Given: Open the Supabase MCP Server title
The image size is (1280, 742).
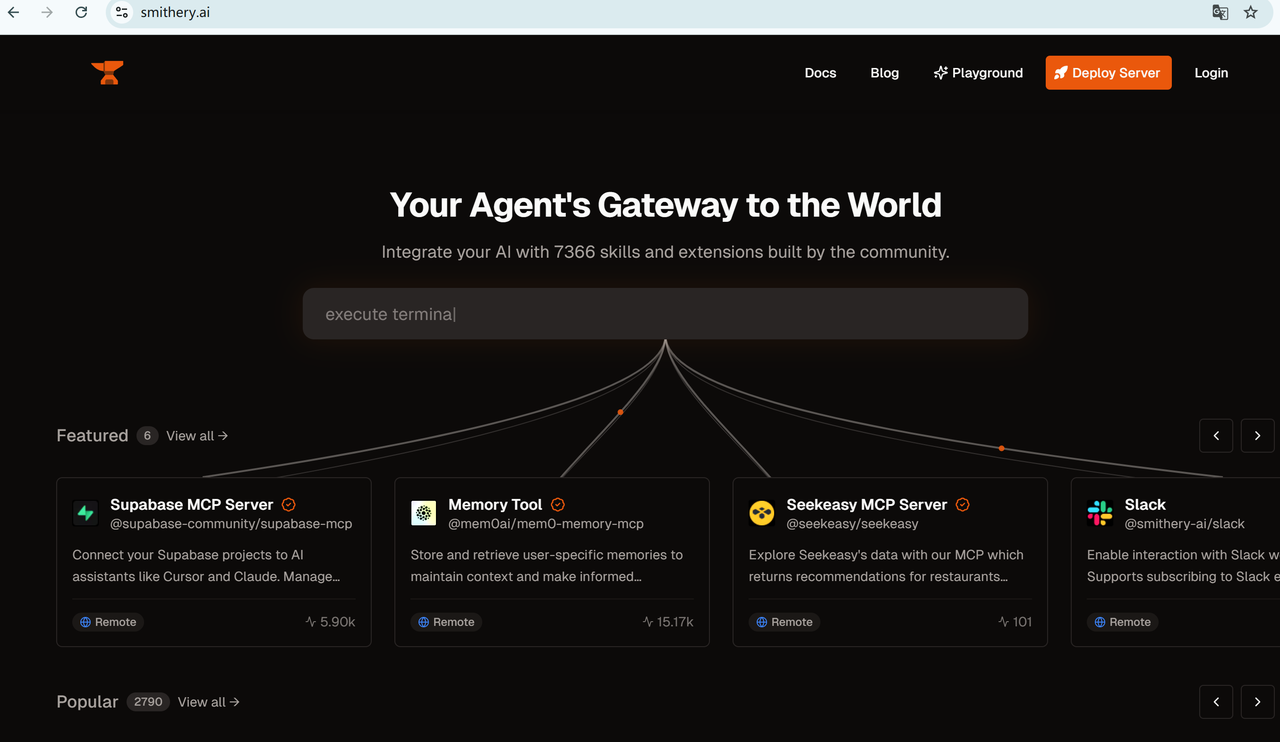Looking at the screenshot, I should point(192,505).
